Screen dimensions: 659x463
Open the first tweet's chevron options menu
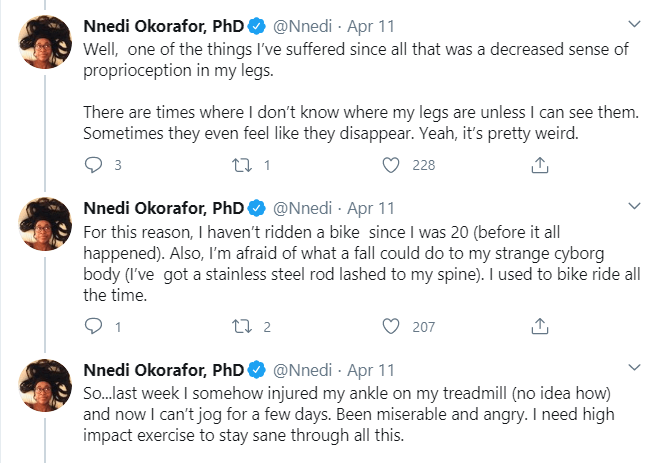point(634,24)
